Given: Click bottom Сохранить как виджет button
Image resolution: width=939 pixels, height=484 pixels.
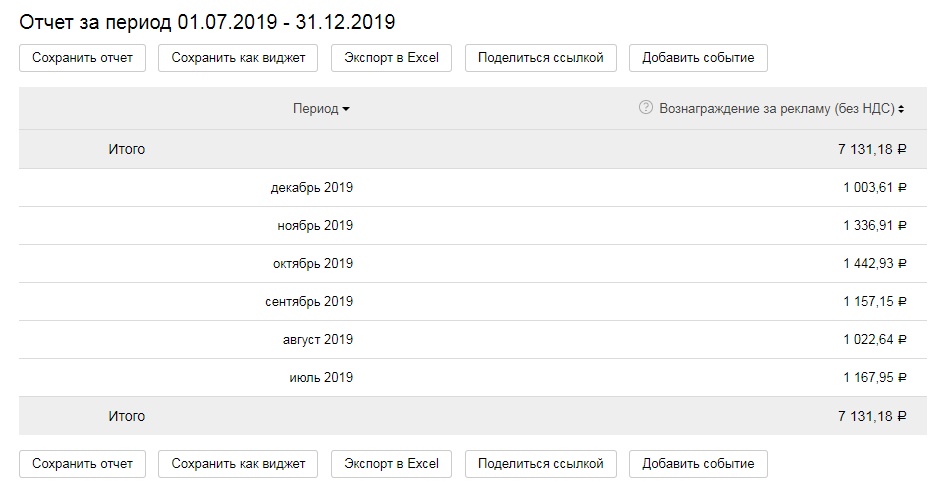Looking at the screenshot, I should click(238, 464).
